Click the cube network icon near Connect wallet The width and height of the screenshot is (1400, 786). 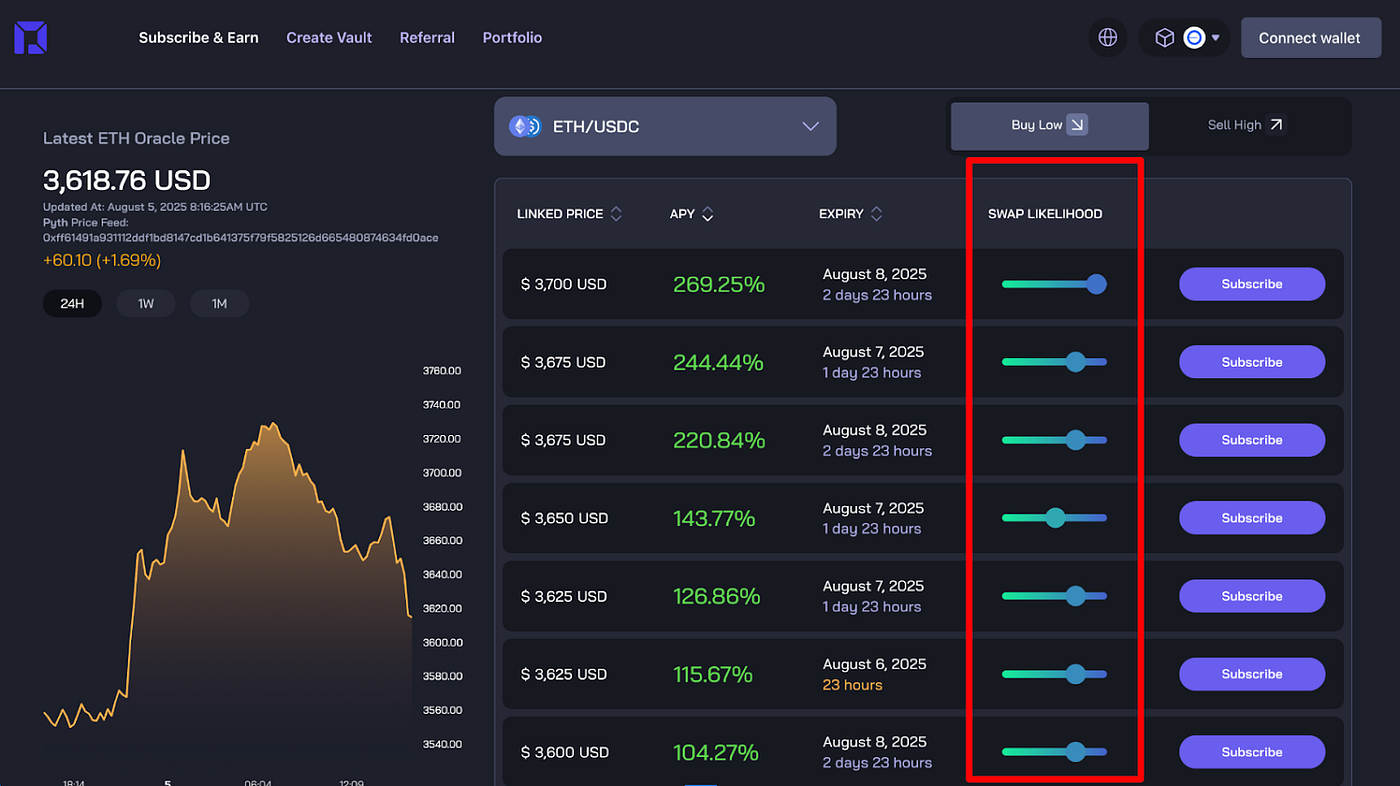click(1164, 37)
